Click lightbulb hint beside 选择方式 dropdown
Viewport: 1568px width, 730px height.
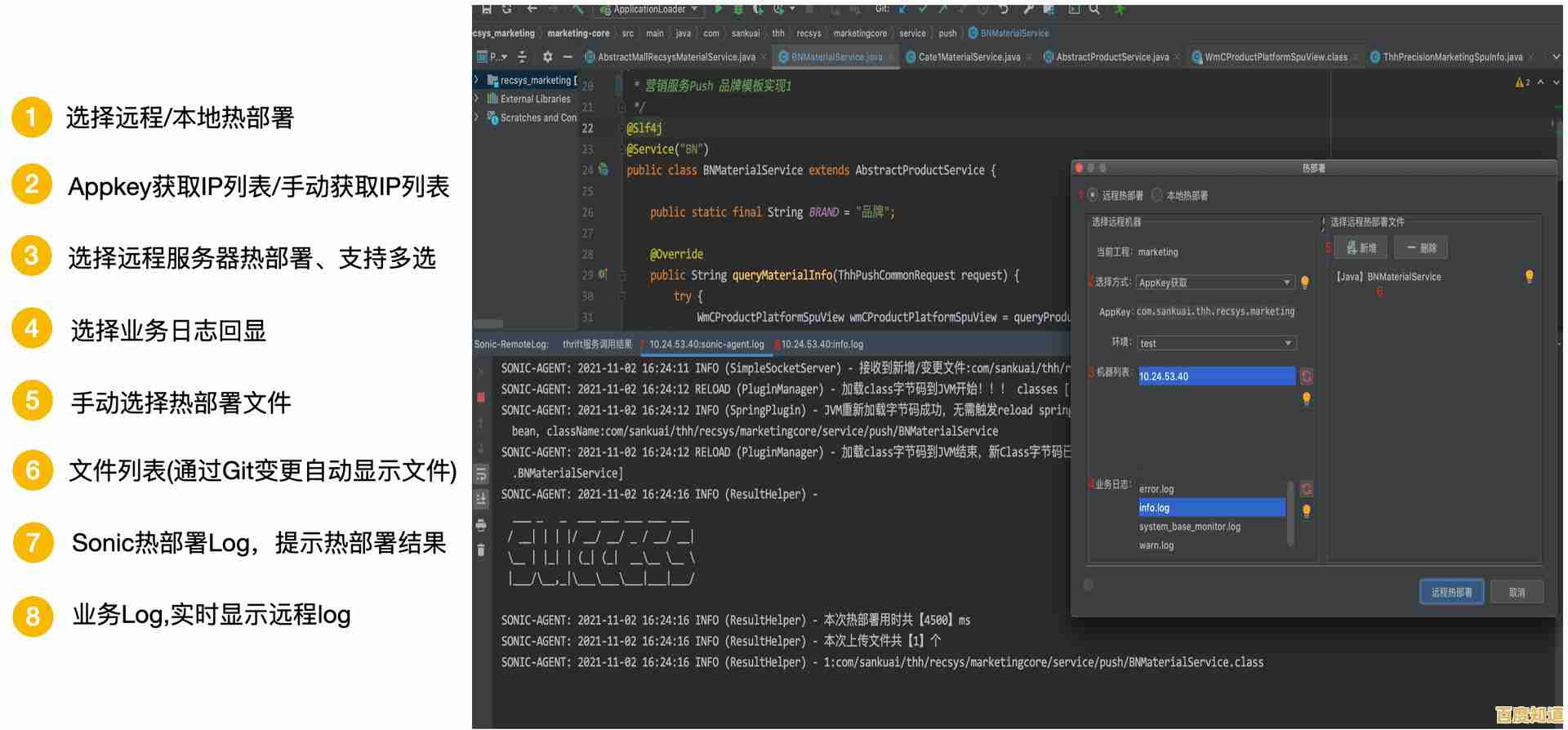point(1305,283)
